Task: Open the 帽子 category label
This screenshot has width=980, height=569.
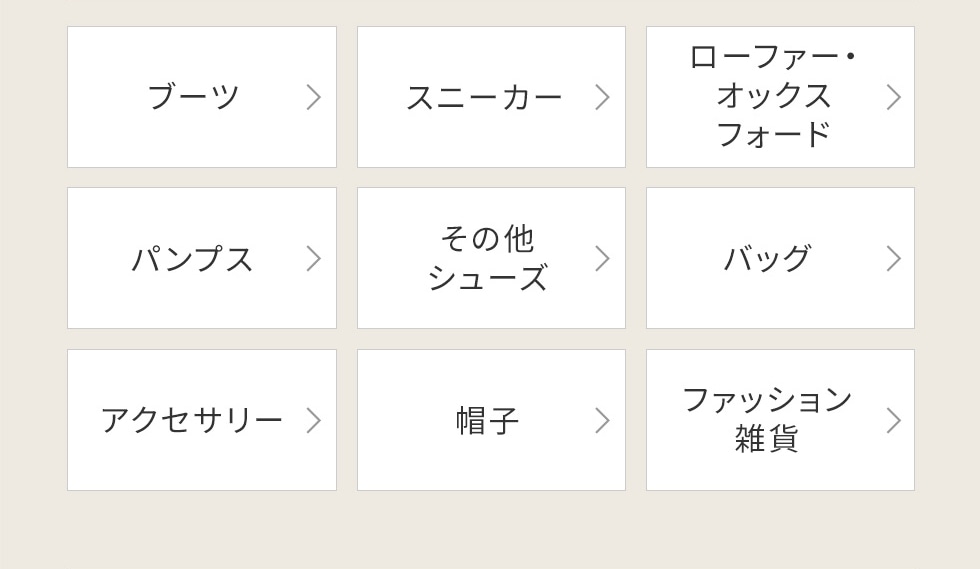Action: [x=487, y=421]
